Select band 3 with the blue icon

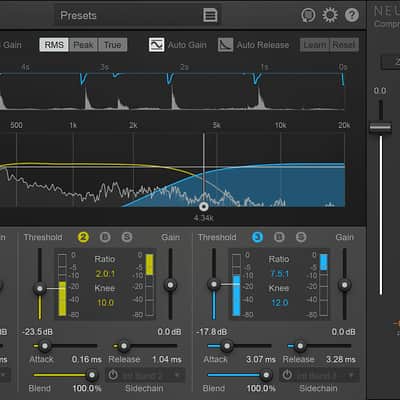(x=257, y=237)
